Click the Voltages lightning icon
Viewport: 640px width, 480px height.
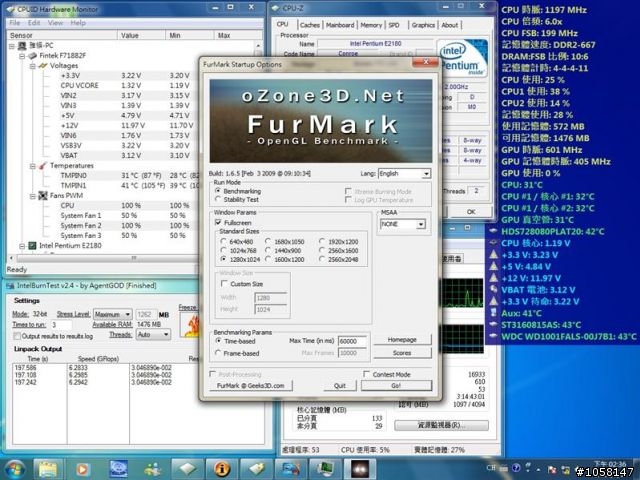pyautogui.click(x=43, y=66)
